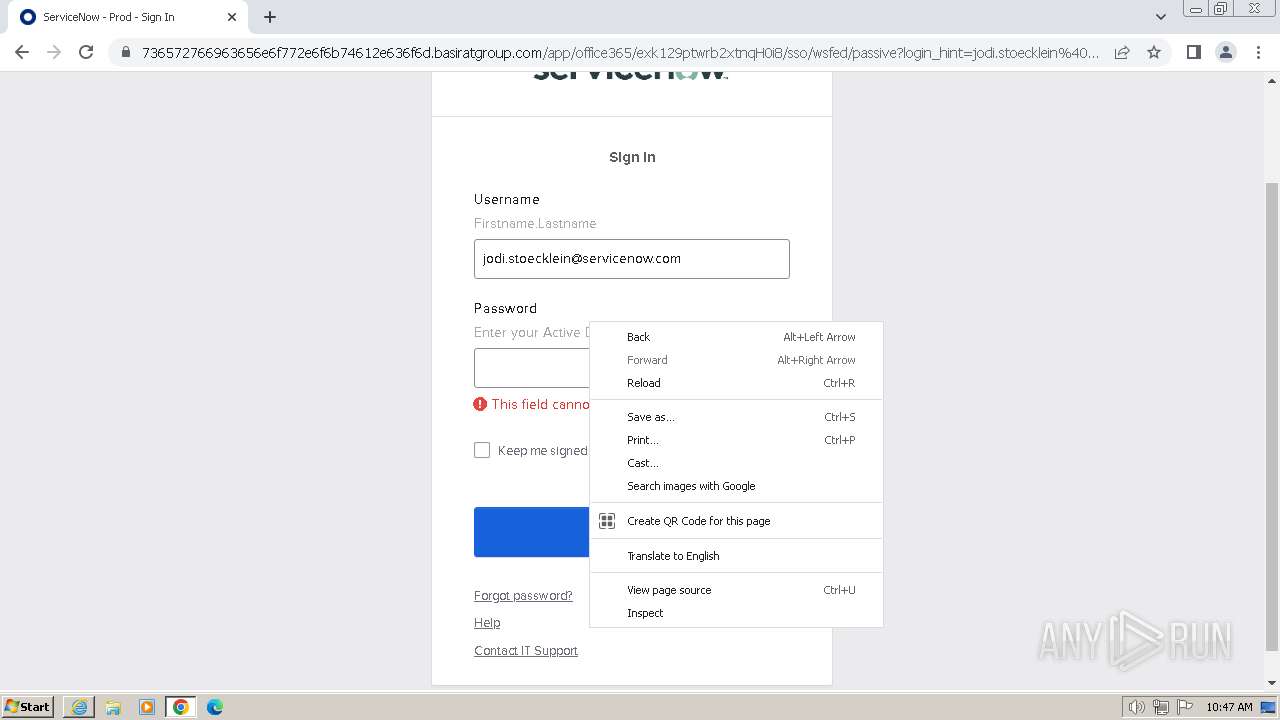The width and height of the screenshot is (1280, 720).
Task: Open Contact IT Support link
Action: tap(526, 651)
